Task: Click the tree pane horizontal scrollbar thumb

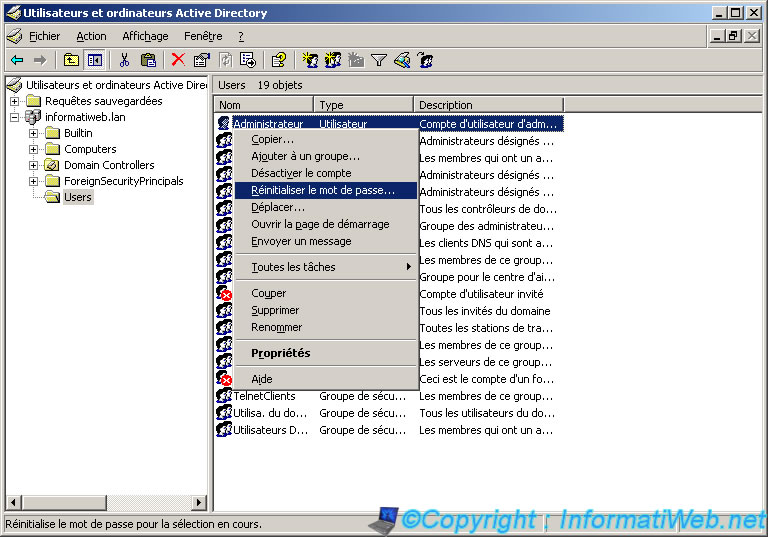Action: pos(64,502)
